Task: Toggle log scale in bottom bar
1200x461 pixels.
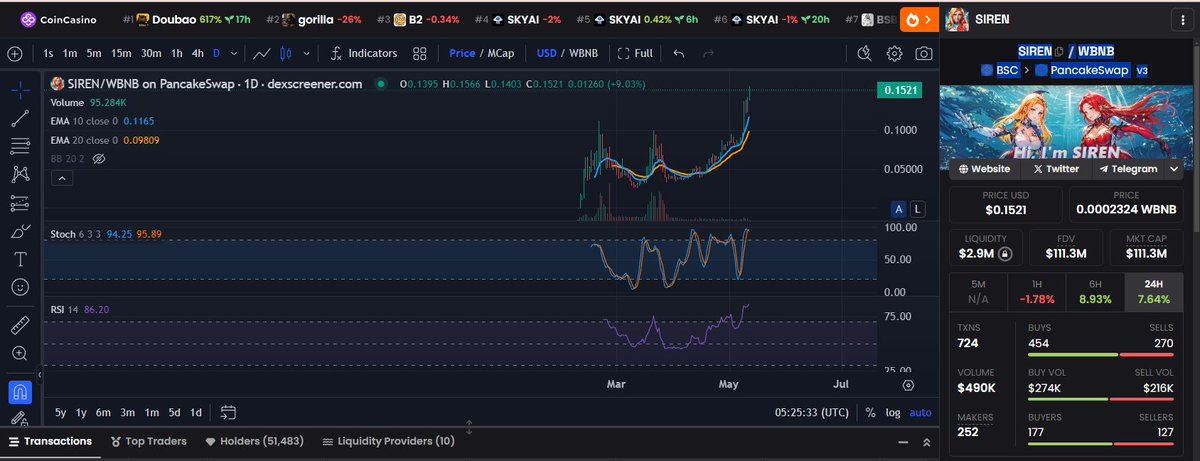Action: click(x=892, y=412)
